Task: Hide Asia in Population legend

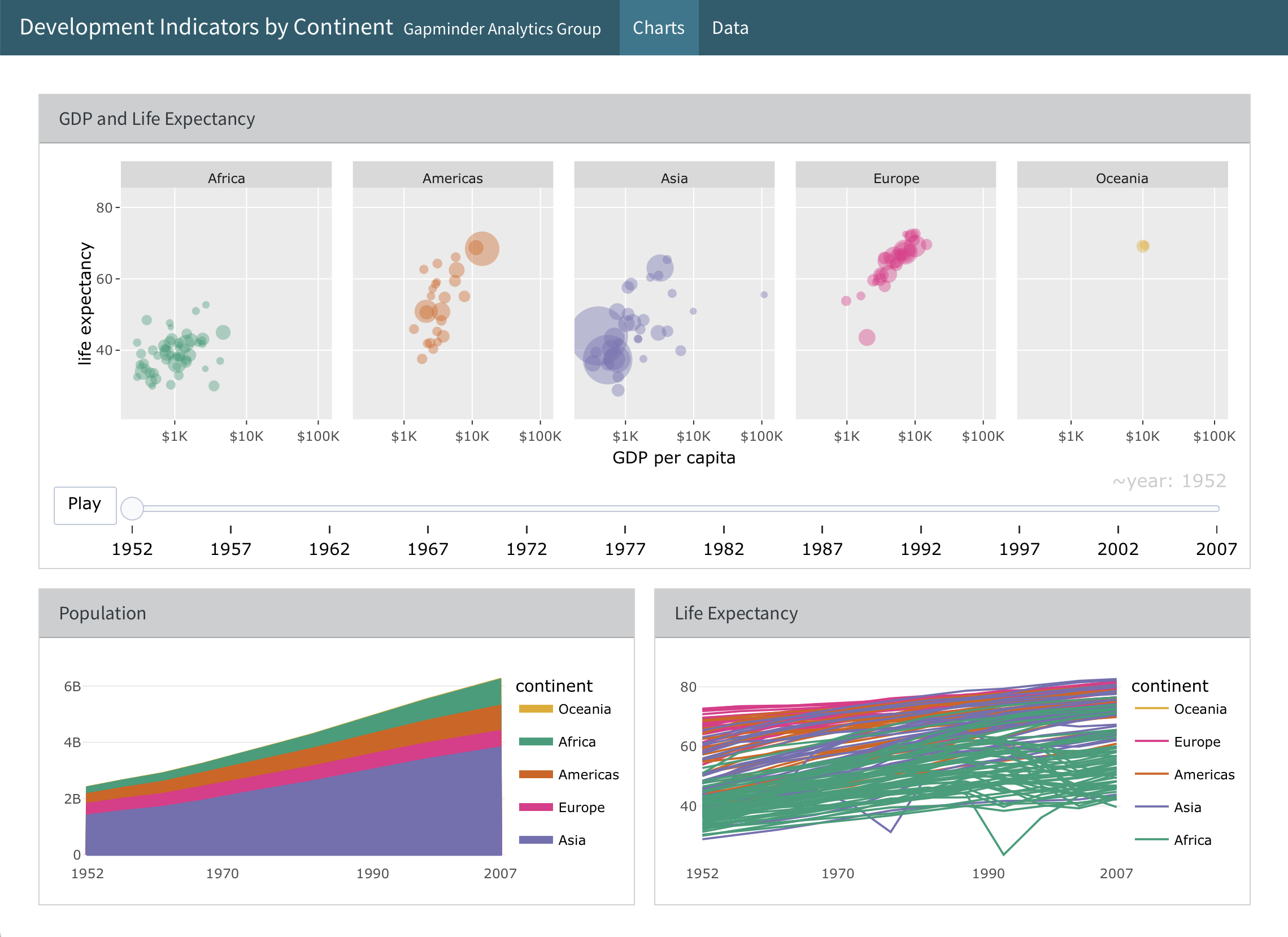Action: tap(571, 840)
